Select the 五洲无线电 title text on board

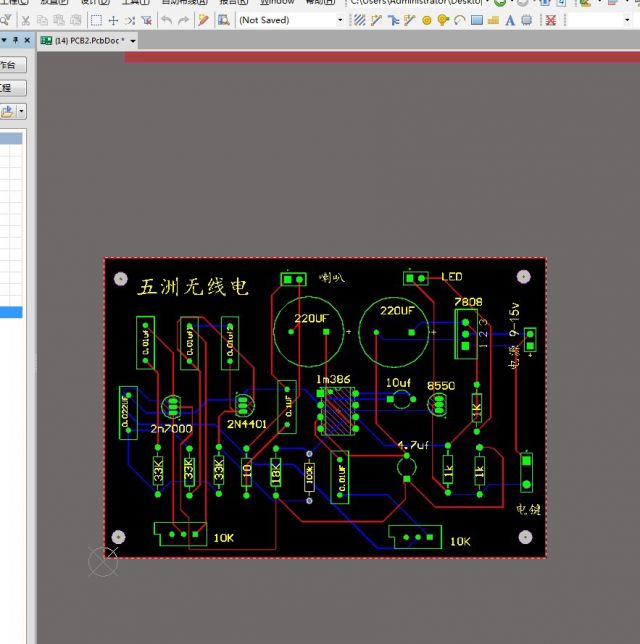click(x=193, y=287)
